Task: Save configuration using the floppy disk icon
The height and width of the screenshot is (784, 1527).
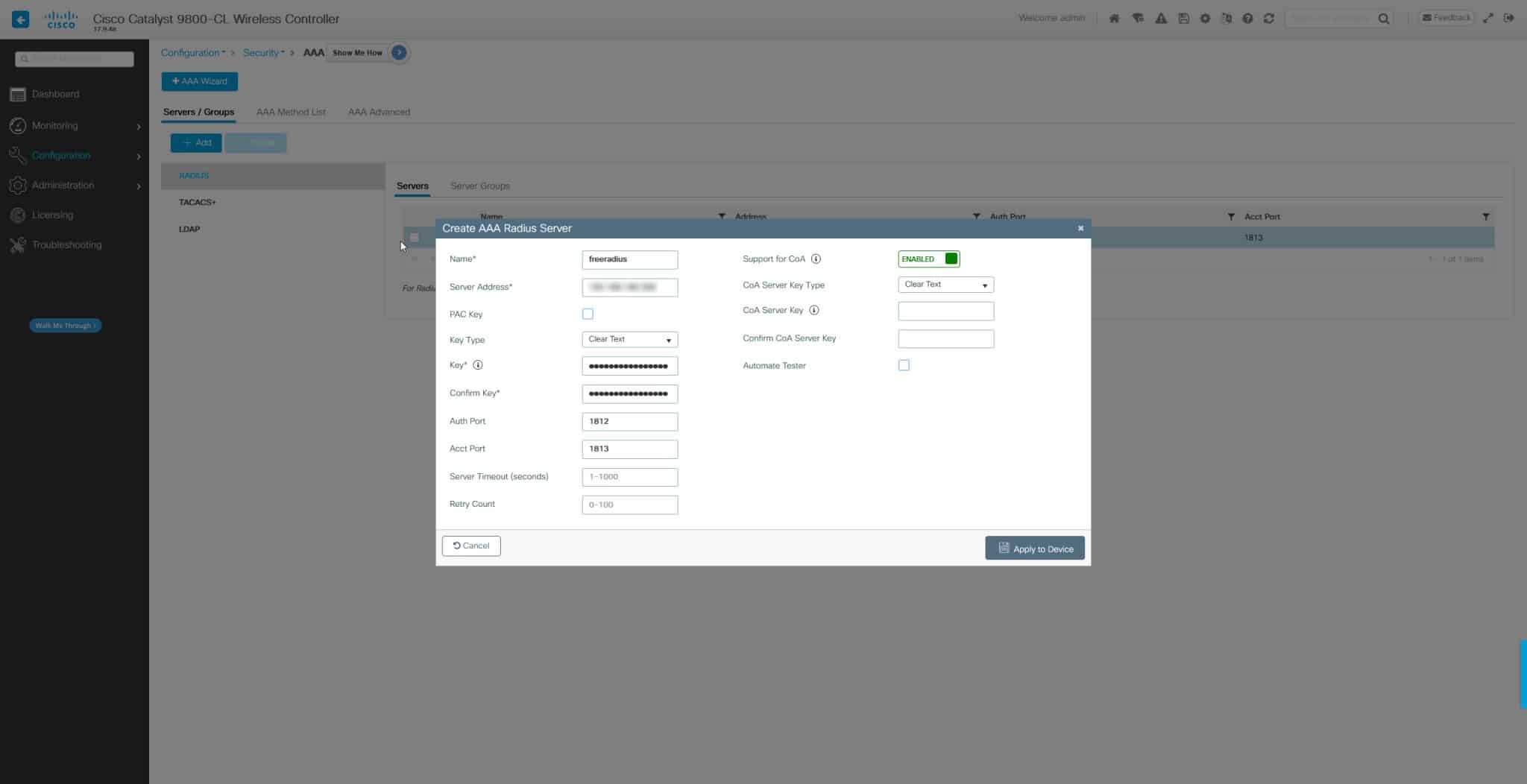Action: click(1183, 19)
